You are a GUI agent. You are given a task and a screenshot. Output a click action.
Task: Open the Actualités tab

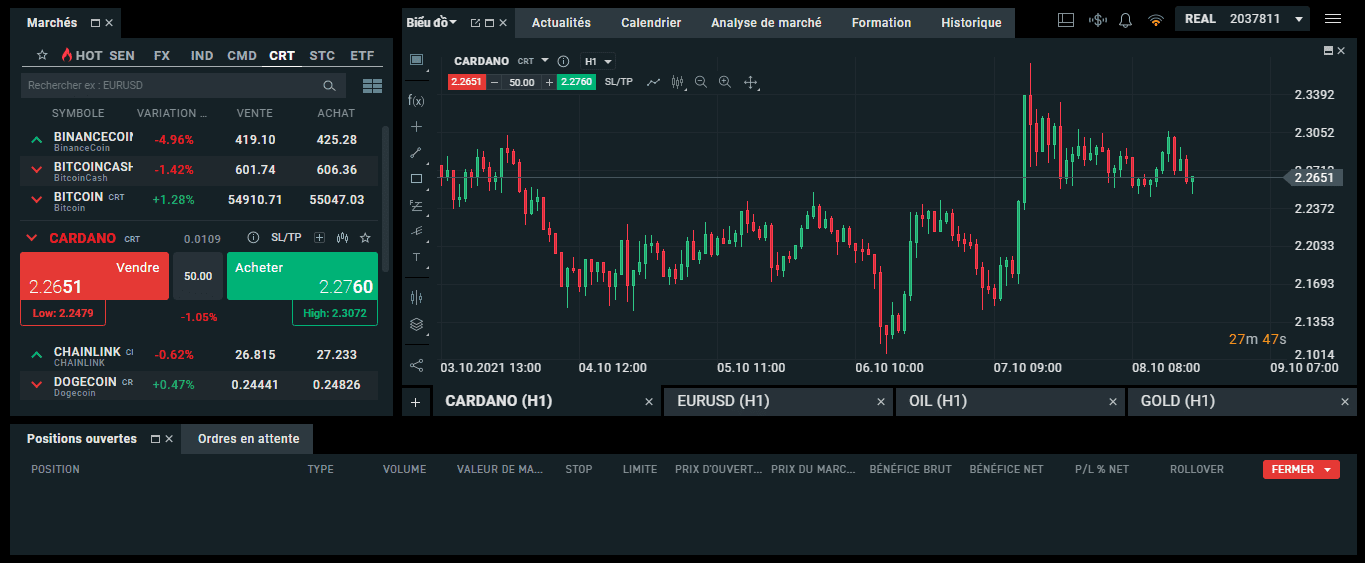(x=561, y=22)
